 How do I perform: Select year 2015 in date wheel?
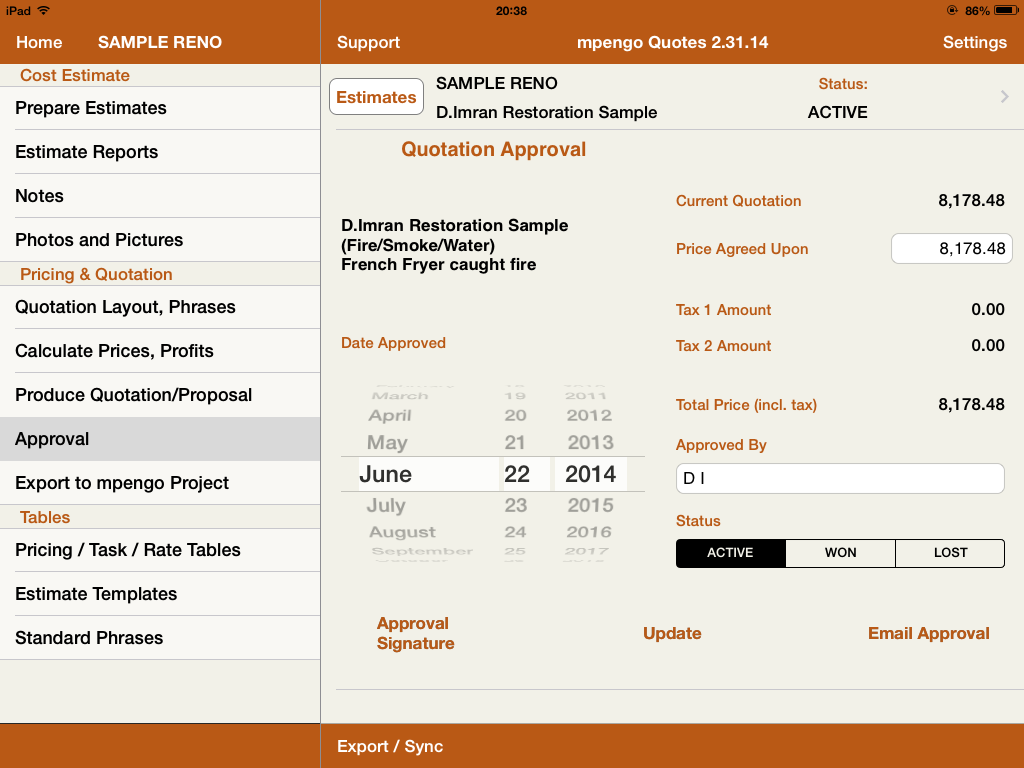pyautogui.click(x=590, y=506)
